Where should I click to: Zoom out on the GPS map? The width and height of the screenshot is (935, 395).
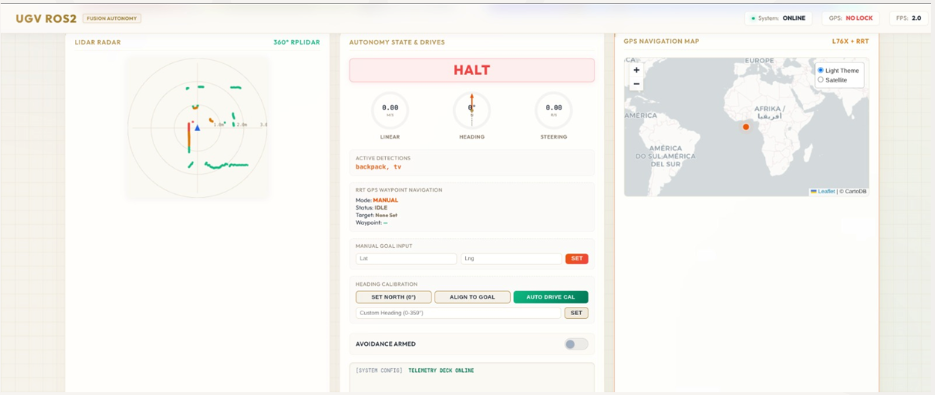pyautogui.click(x=636, y=84)
